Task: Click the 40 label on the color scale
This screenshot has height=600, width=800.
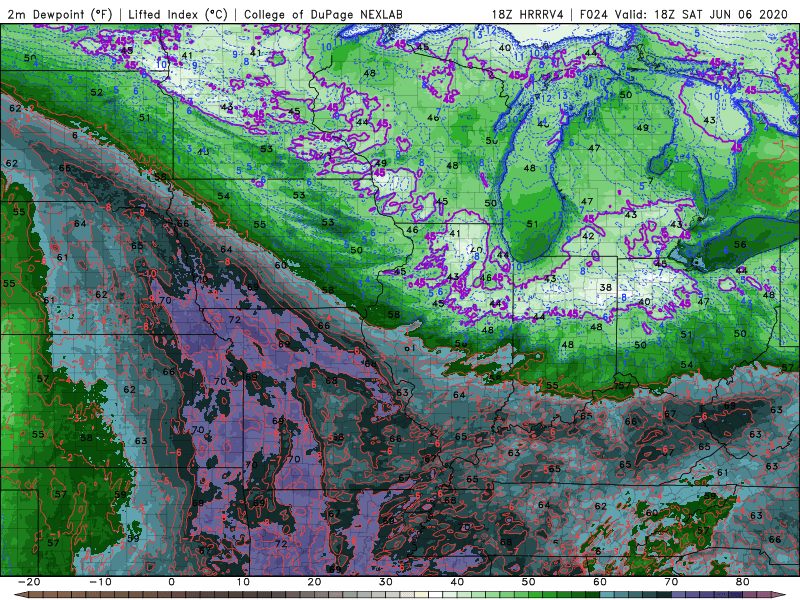Action: [x=457, y=582]
